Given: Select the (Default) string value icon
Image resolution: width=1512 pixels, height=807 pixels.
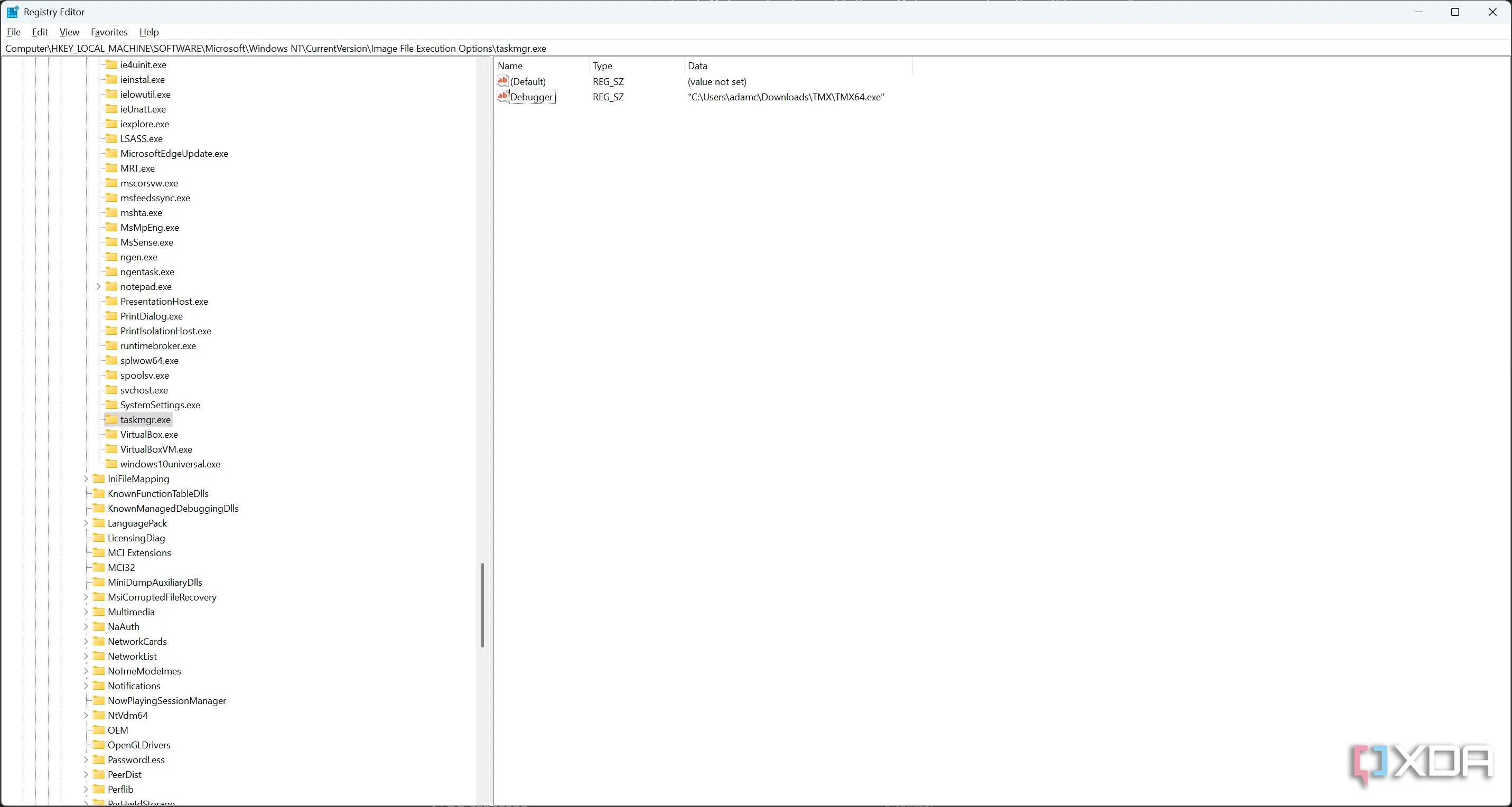Looking at the screenshot, I should tap(502, 81).
